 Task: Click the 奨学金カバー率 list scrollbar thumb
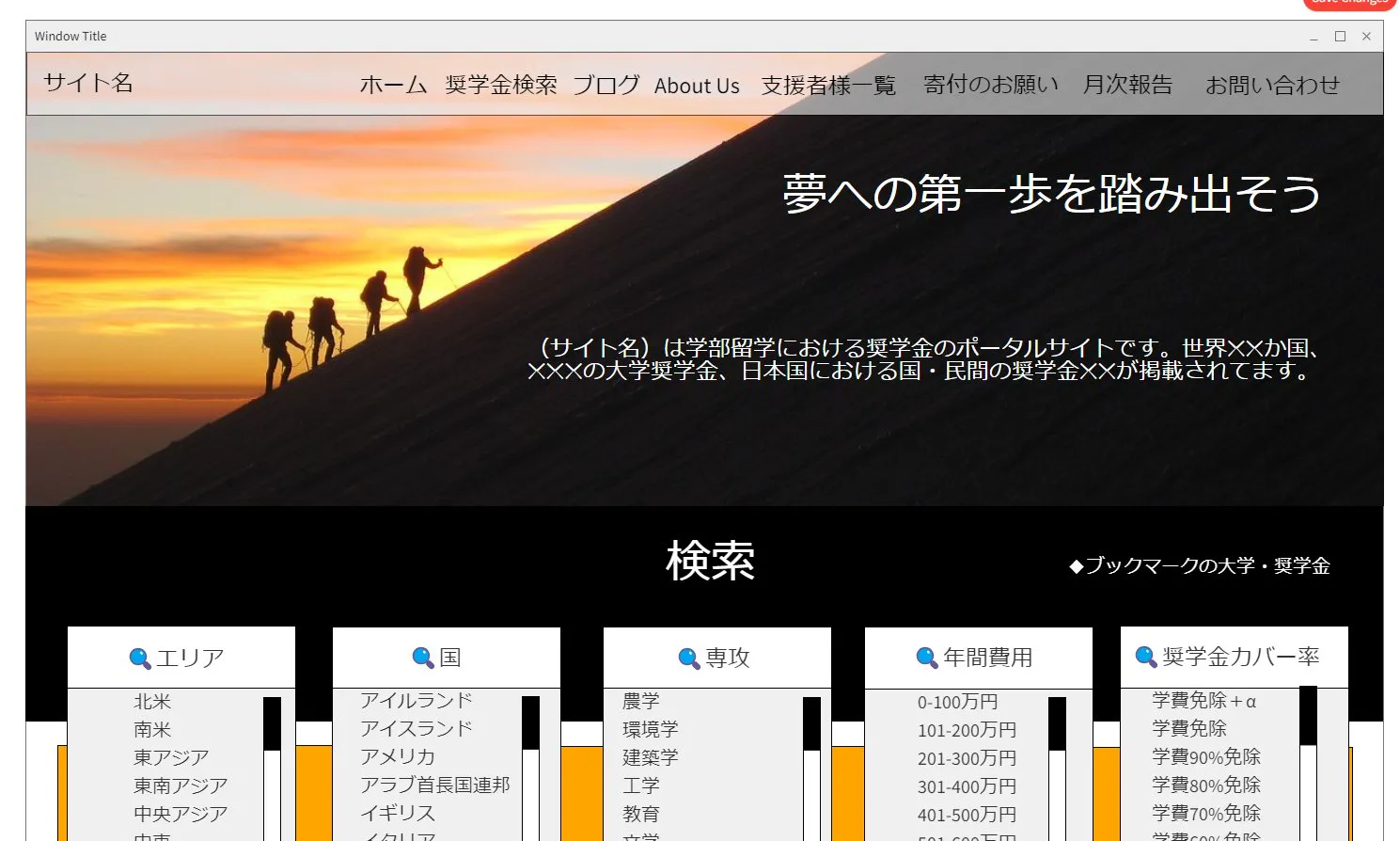[1308, 715]
